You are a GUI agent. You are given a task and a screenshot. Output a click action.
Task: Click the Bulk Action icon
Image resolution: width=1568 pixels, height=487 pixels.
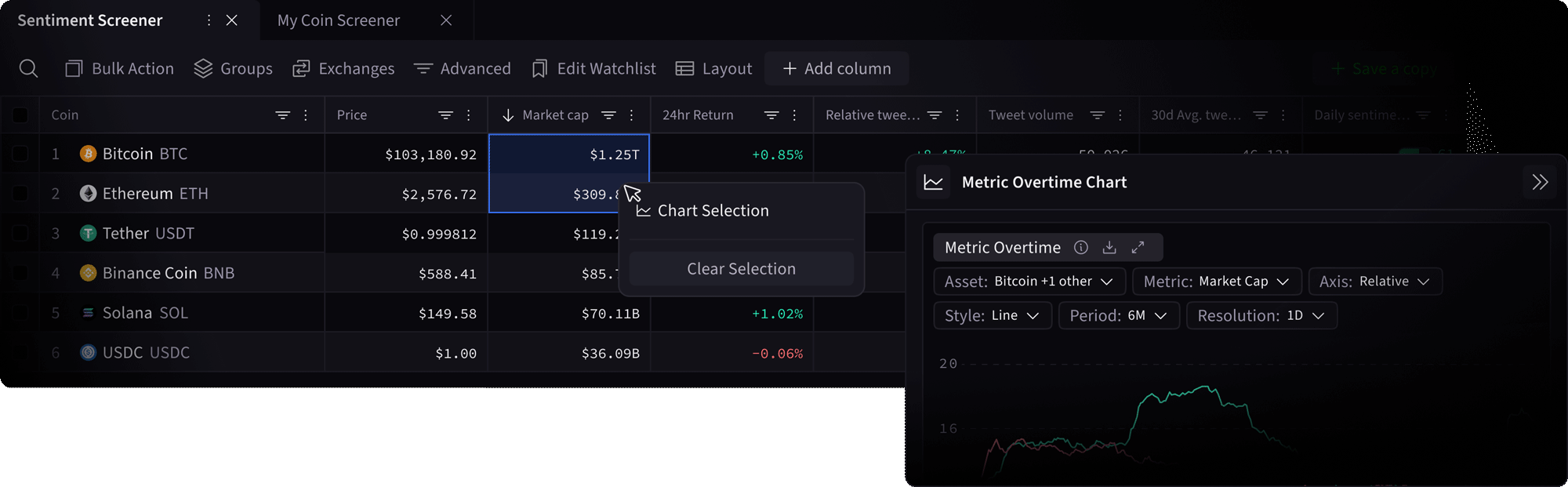point(72,68)
